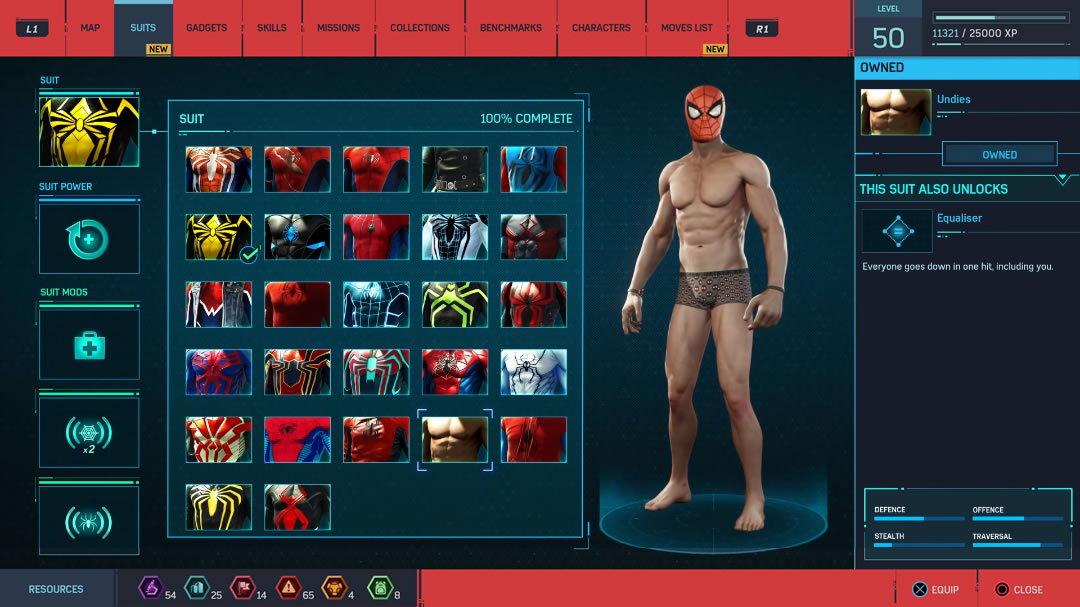Select the black suit with red spider
The width and height of the screenshot is (1080, 607).
[534, 305]
